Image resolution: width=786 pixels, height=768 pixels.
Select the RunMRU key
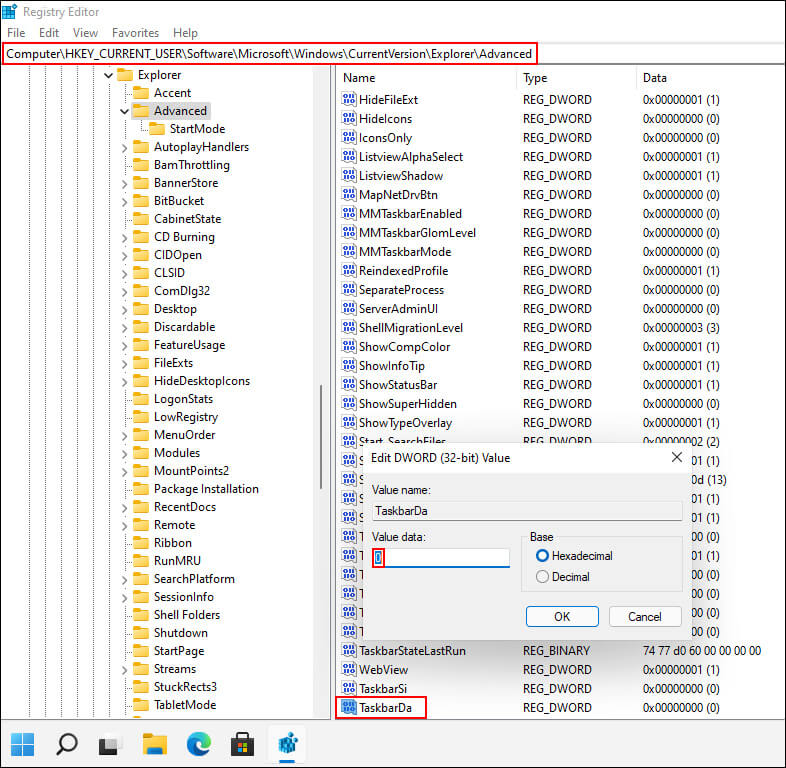pyautogui.click(x=177, y=560)
